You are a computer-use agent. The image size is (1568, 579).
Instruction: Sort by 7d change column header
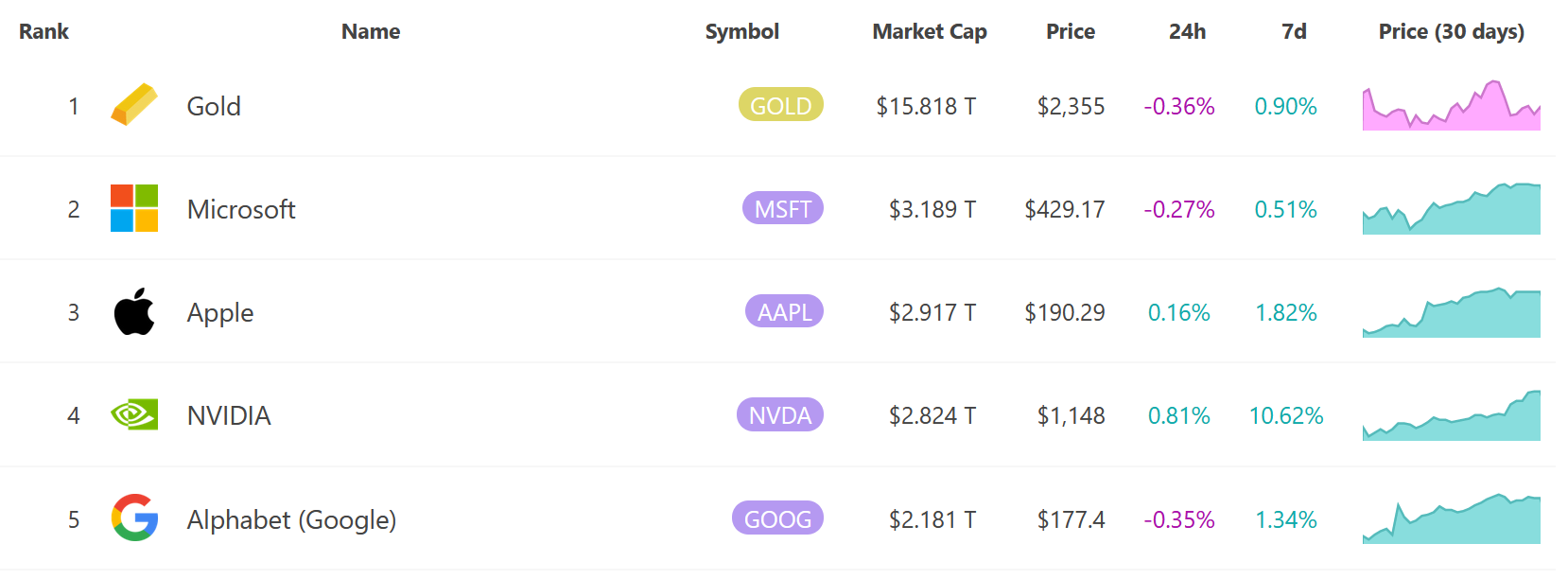point(1294,31)
